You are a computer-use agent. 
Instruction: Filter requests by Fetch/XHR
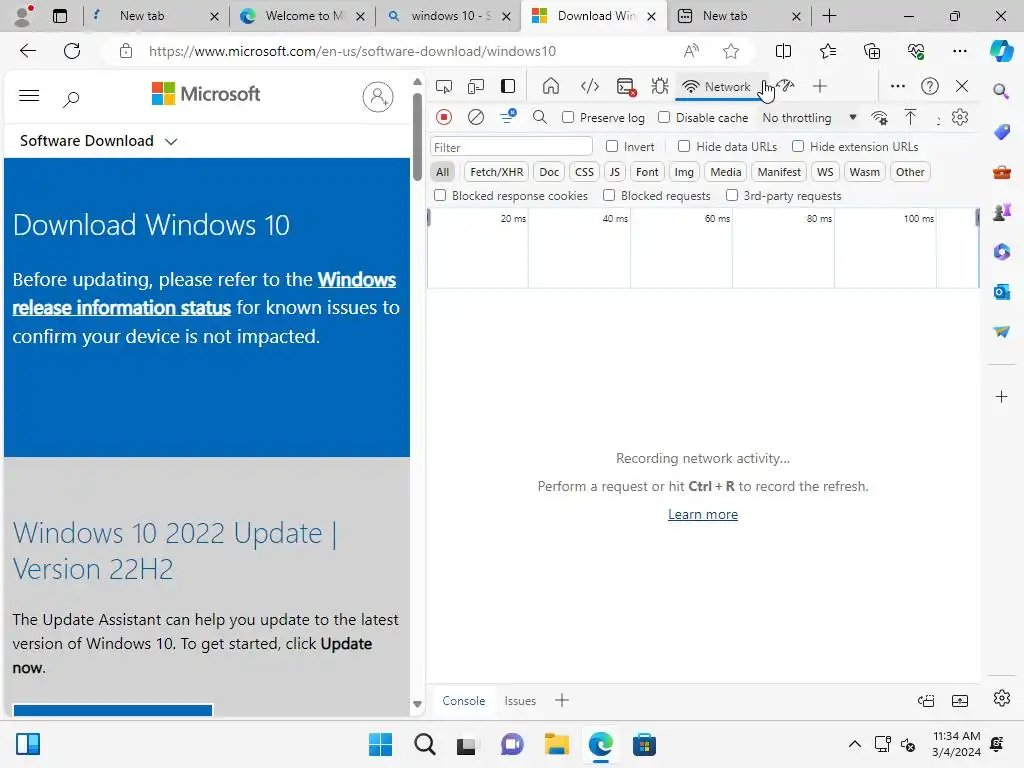coord(496,172)
